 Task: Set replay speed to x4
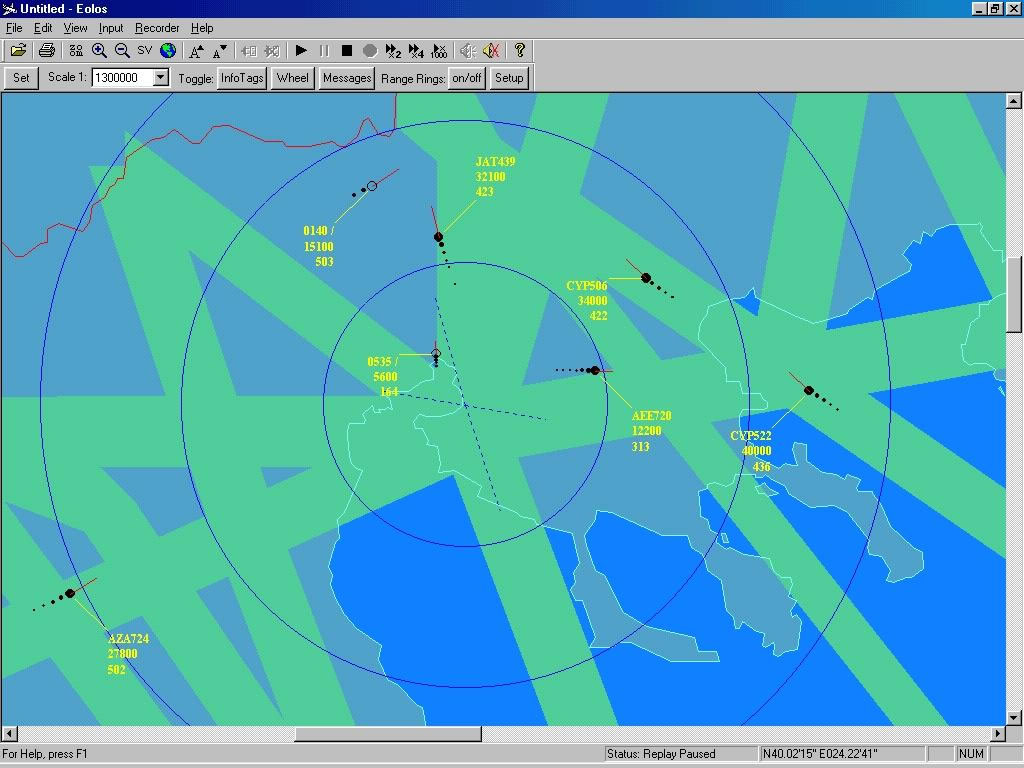point(416,50)
